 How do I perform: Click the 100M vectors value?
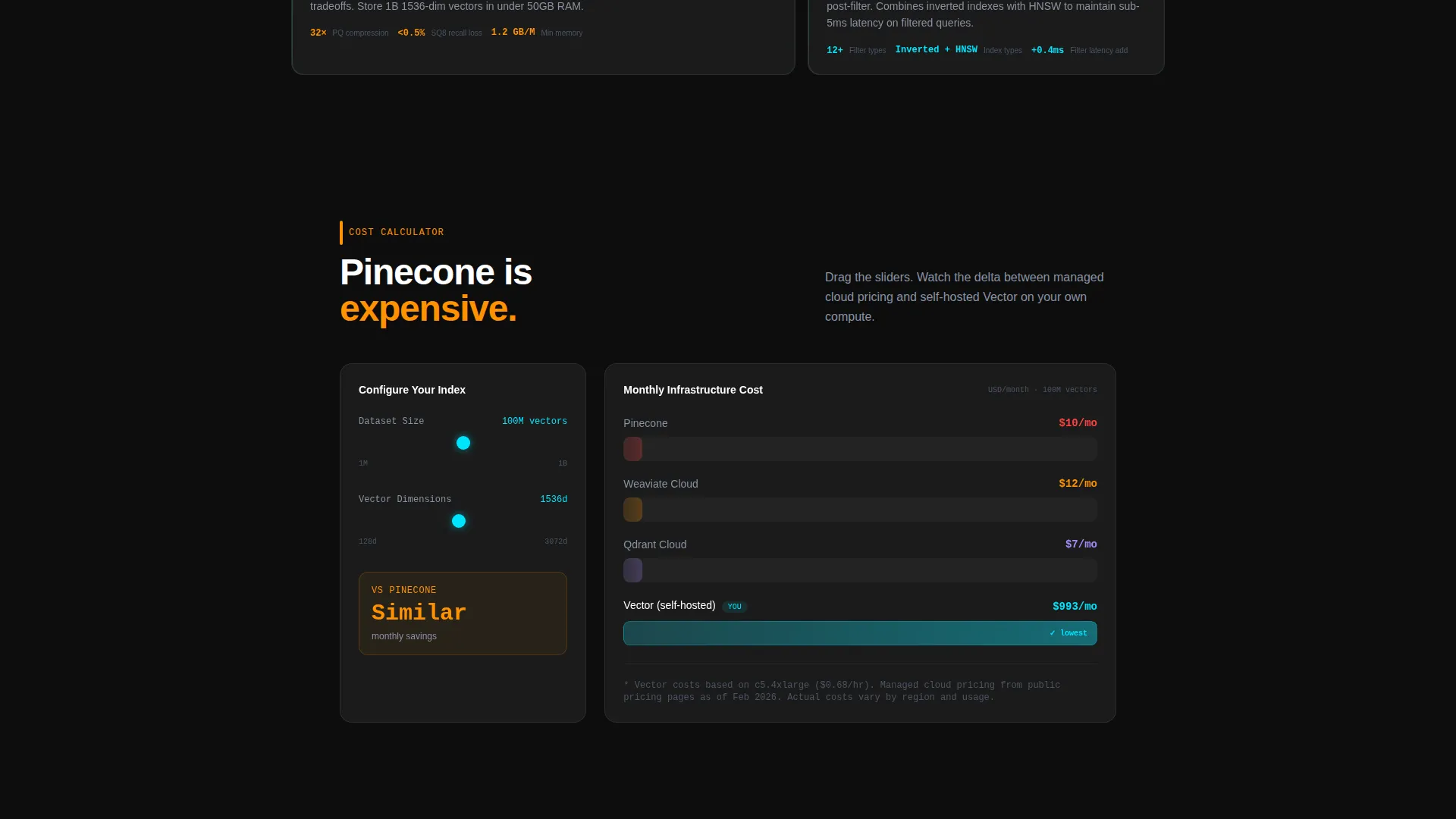click(535, 422)
